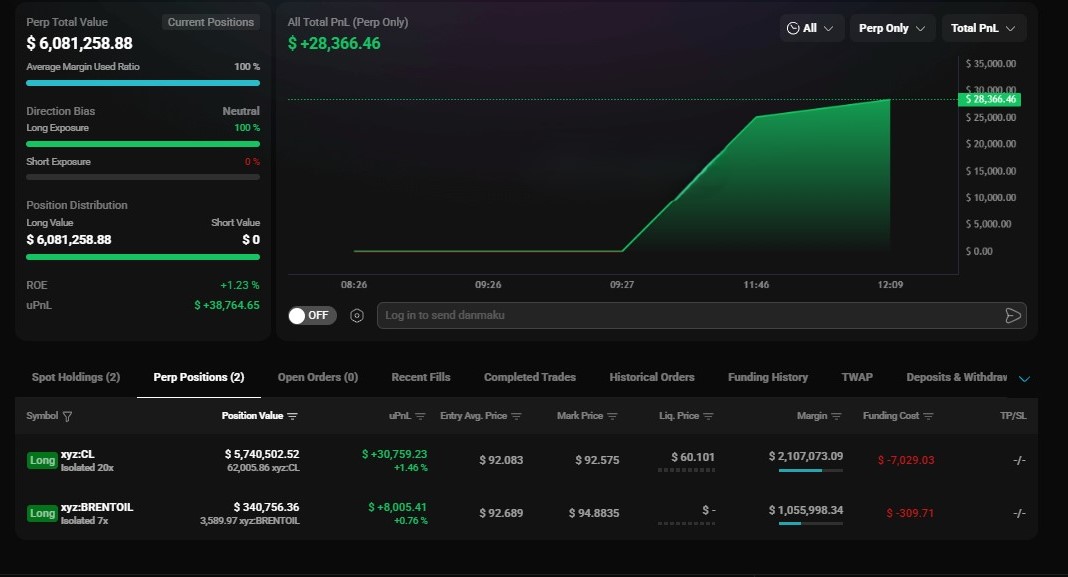Open the Funding History tab

[x=768, y=377]
